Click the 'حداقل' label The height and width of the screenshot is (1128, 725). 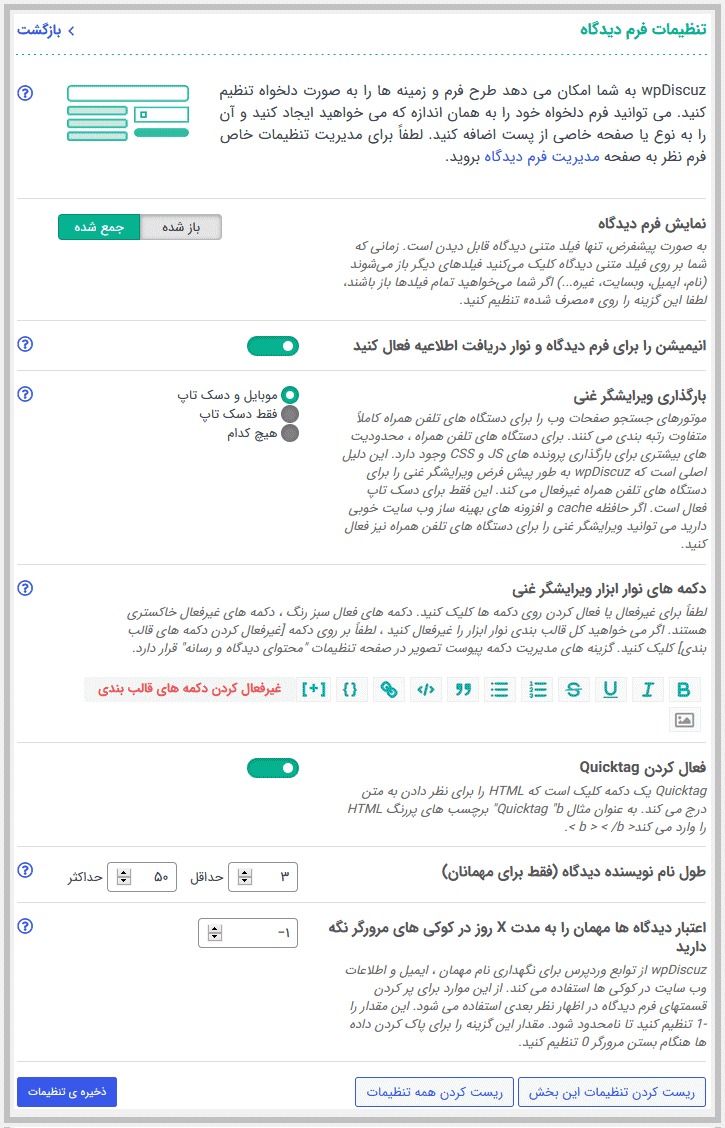coord(206,878)
